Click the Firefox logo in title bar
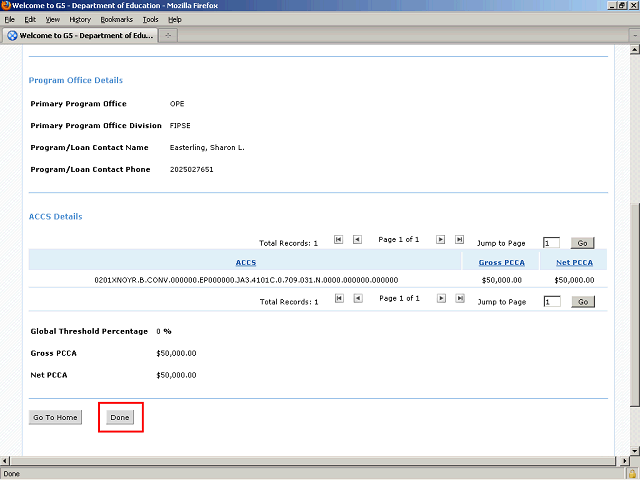The image size is (640, 480). (6, 5)
